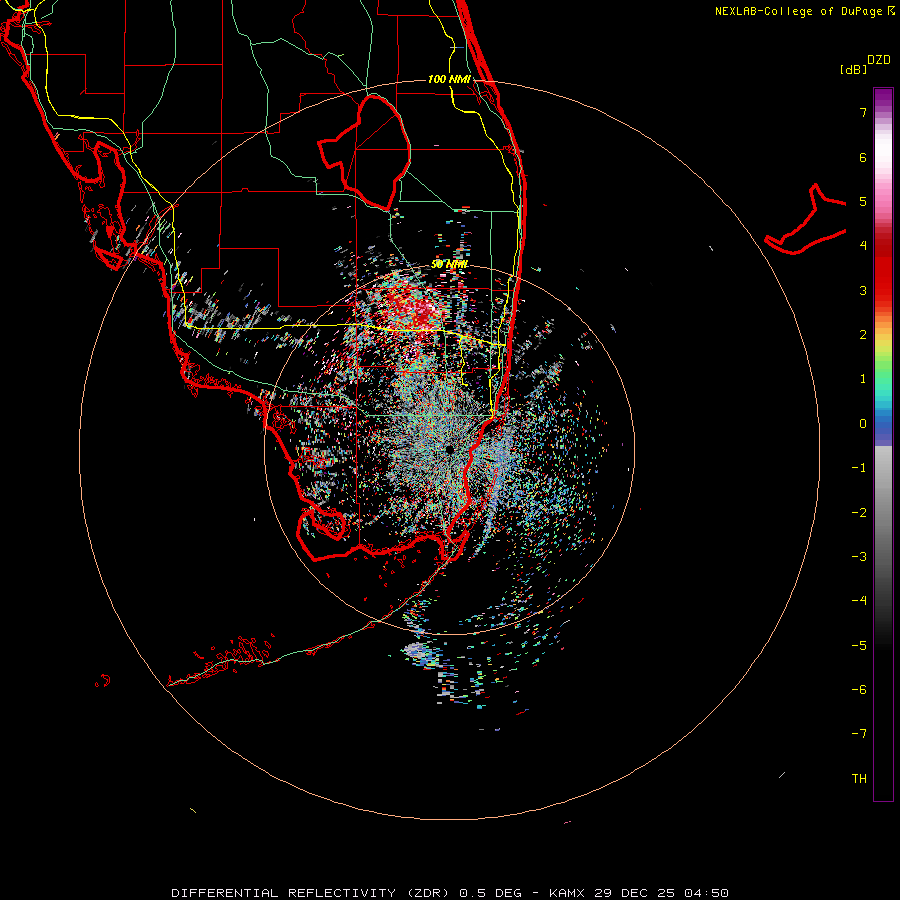Click the -7 dB label on the color scale
900x900 pixels.
click(859, 734)
